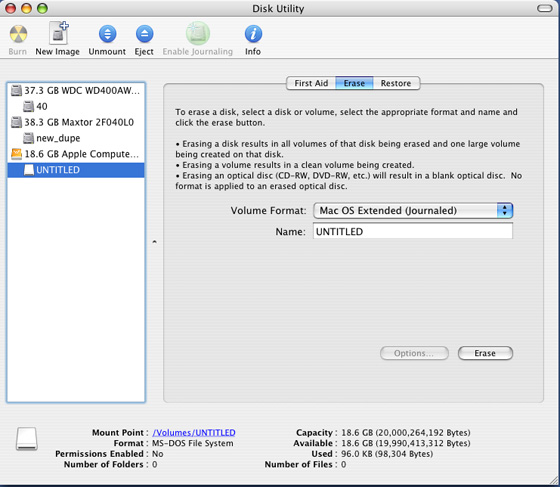The width and height of the screenshot is (560, 487).
Task: Select the Erase tab
Action: tap(354, 83)
